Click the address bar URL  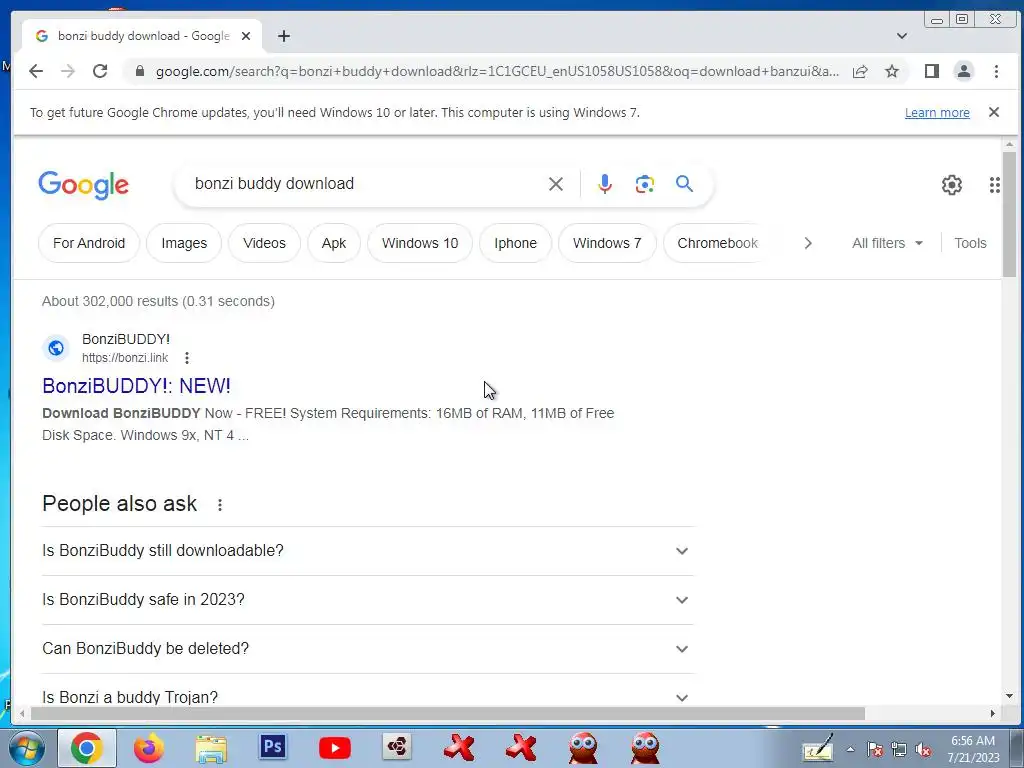(x=496, y=71)
